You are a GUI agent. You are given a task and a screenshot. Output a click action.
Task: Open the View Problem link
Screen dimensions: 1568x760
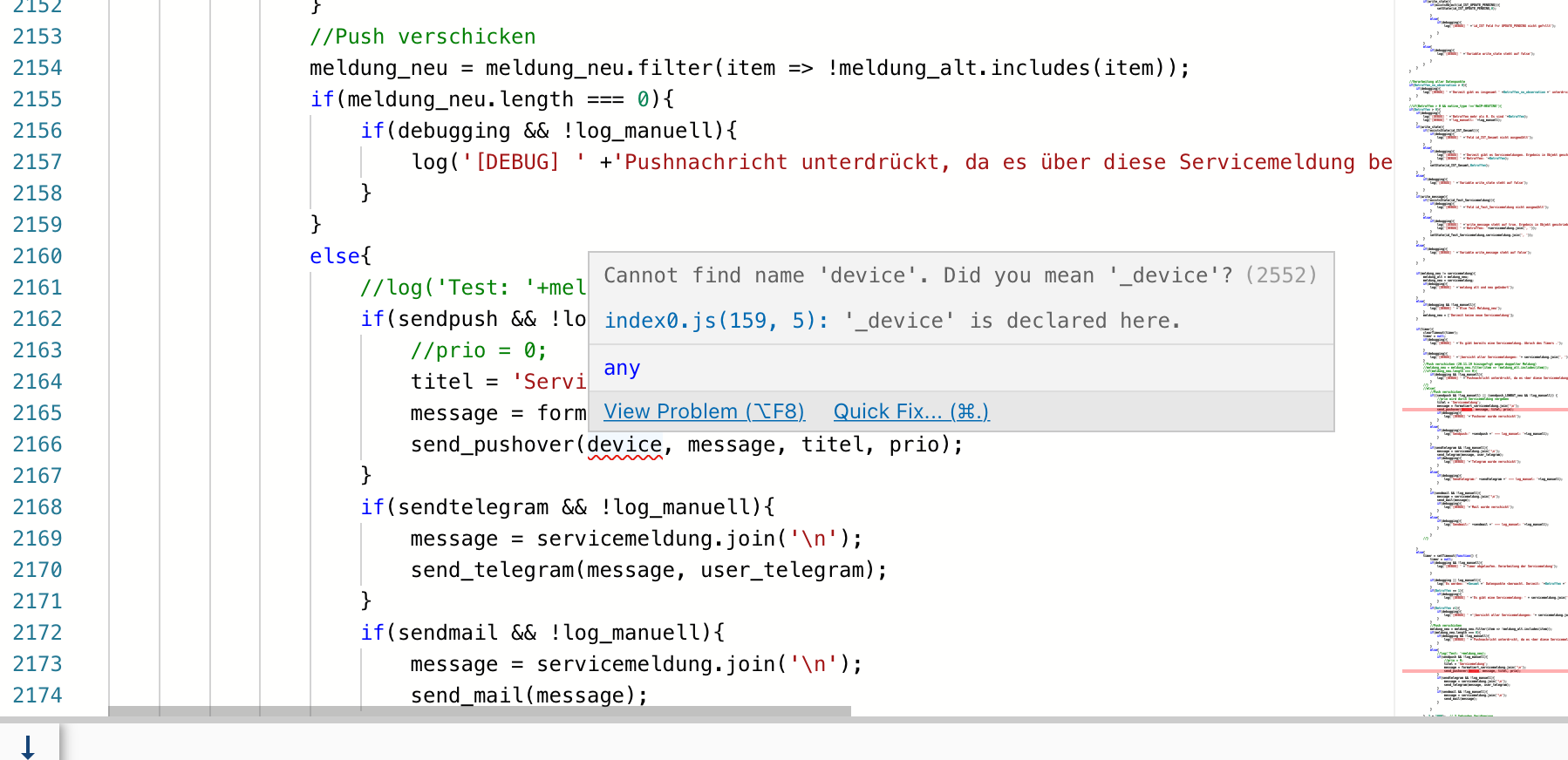point(704,411)
